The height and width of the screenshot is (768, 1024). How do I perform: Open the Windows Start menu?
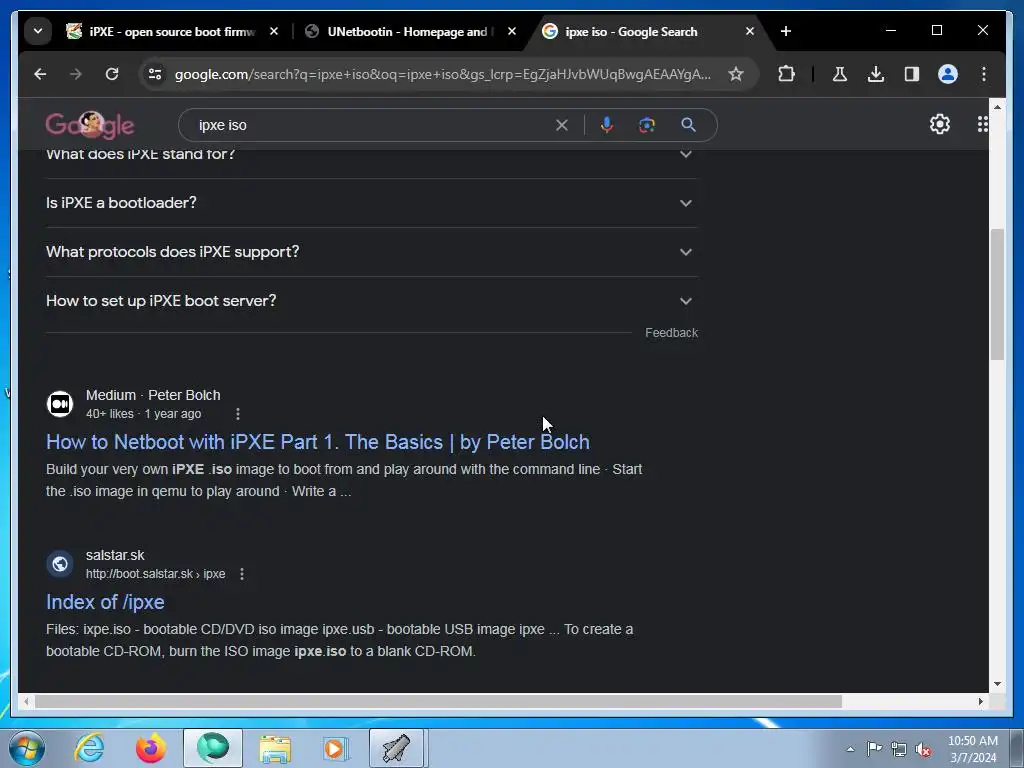point(27,748)
